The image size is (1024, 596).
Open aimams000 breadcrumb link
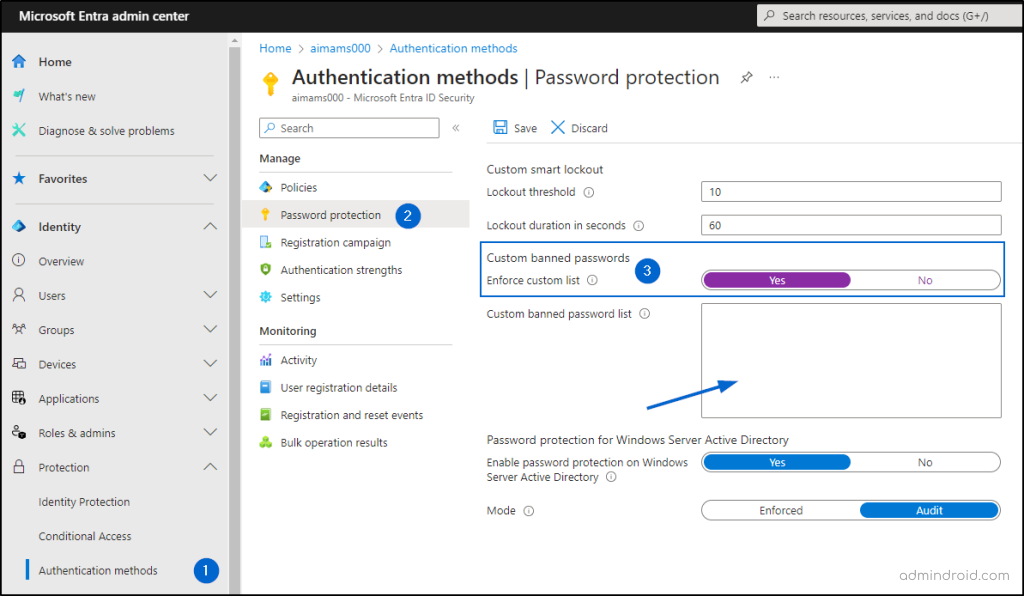340,48
